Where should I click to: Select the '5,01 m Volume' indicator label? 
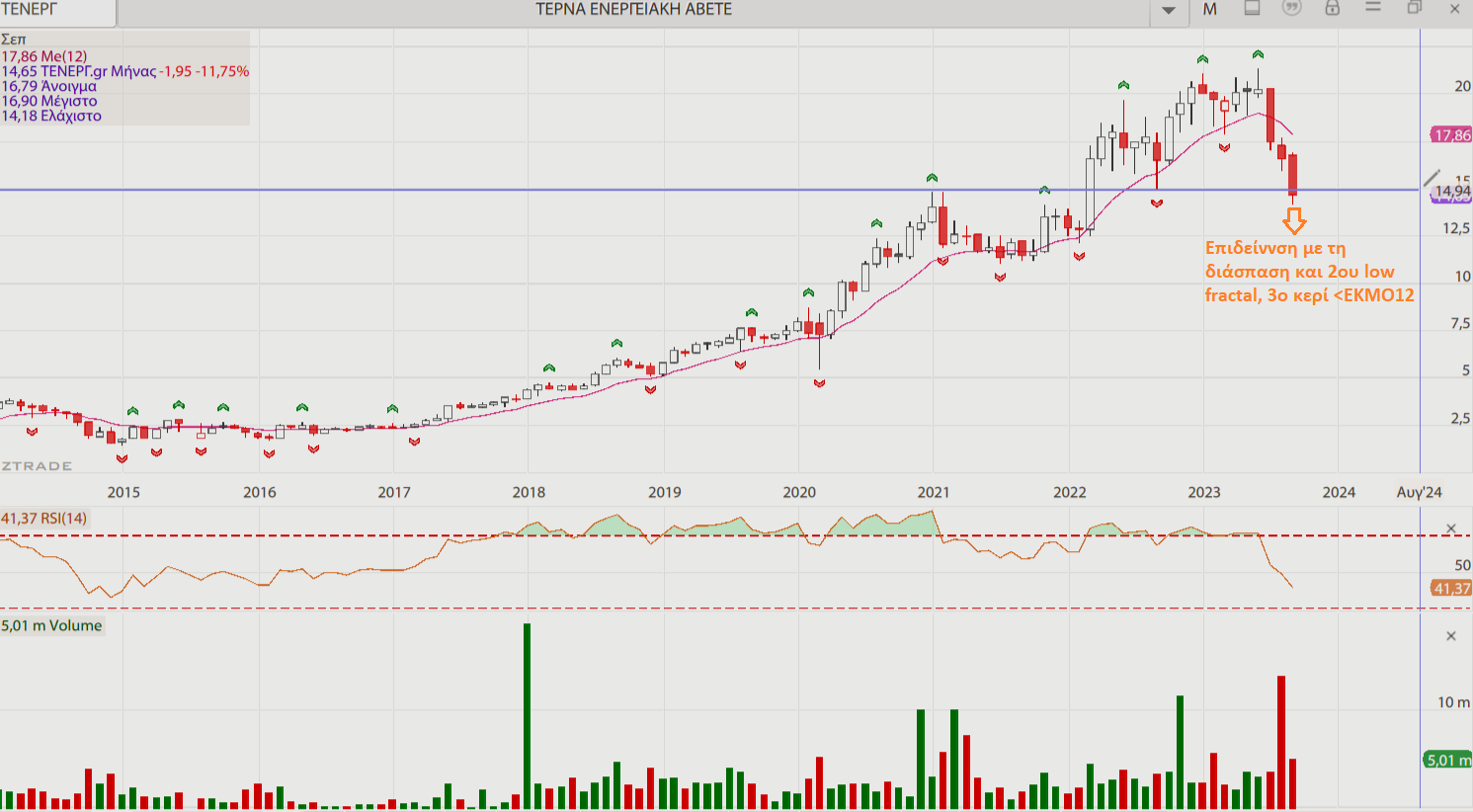[x=52, y=625]
